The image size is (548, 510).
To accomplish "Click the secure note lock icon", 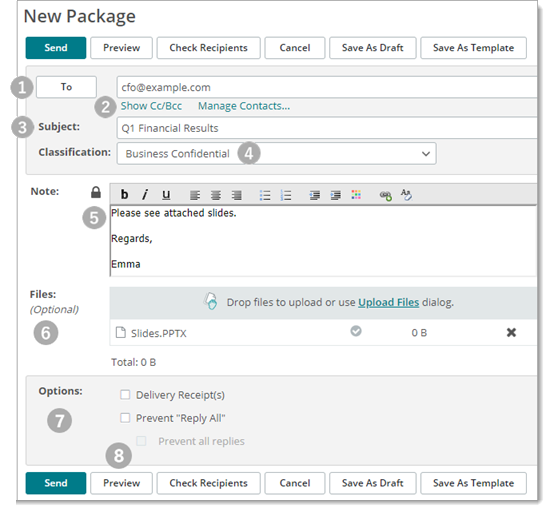I will 96,192.
